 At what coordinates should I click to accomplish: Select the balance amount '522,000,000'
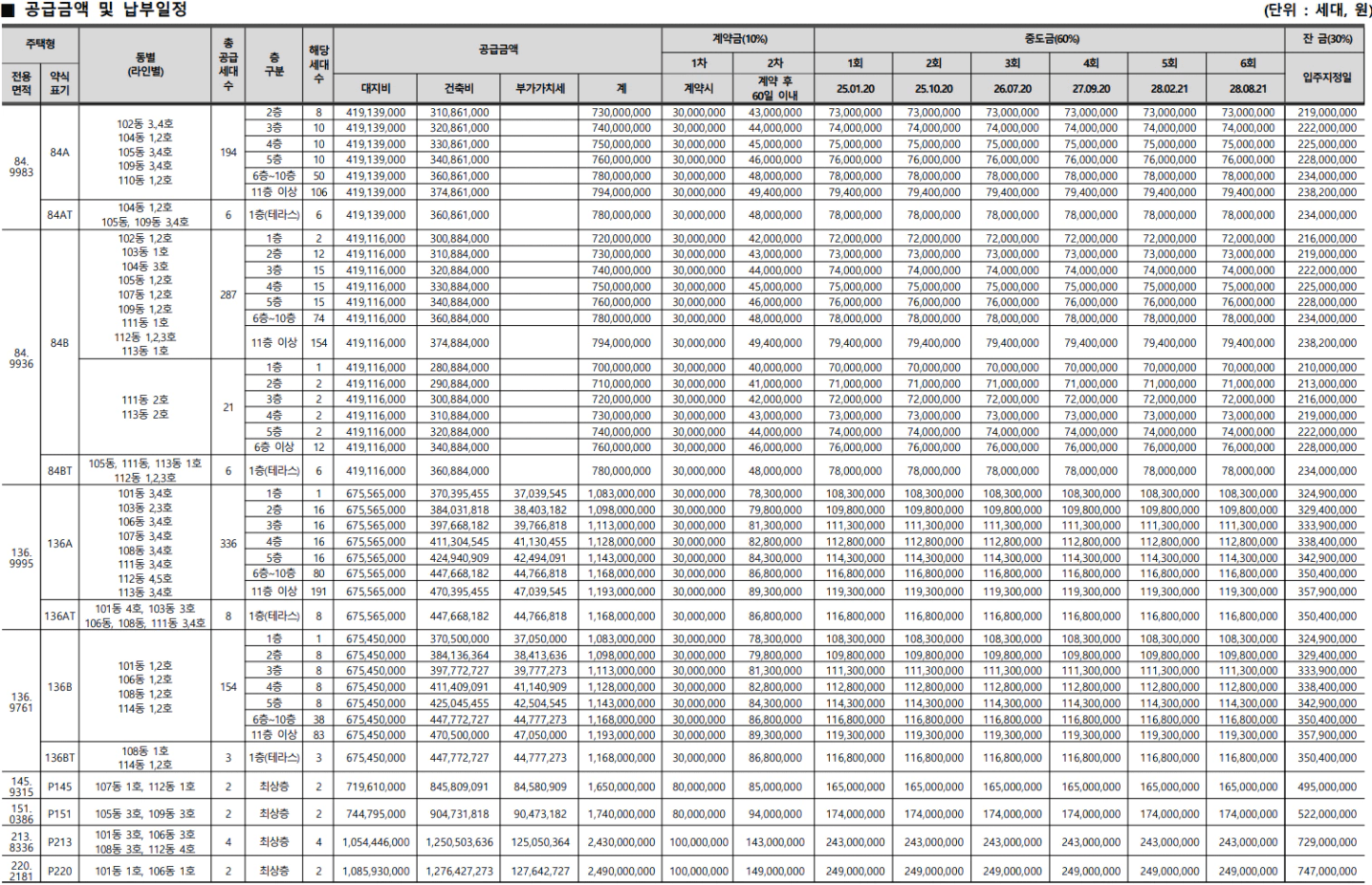(x=1327, y=814)
